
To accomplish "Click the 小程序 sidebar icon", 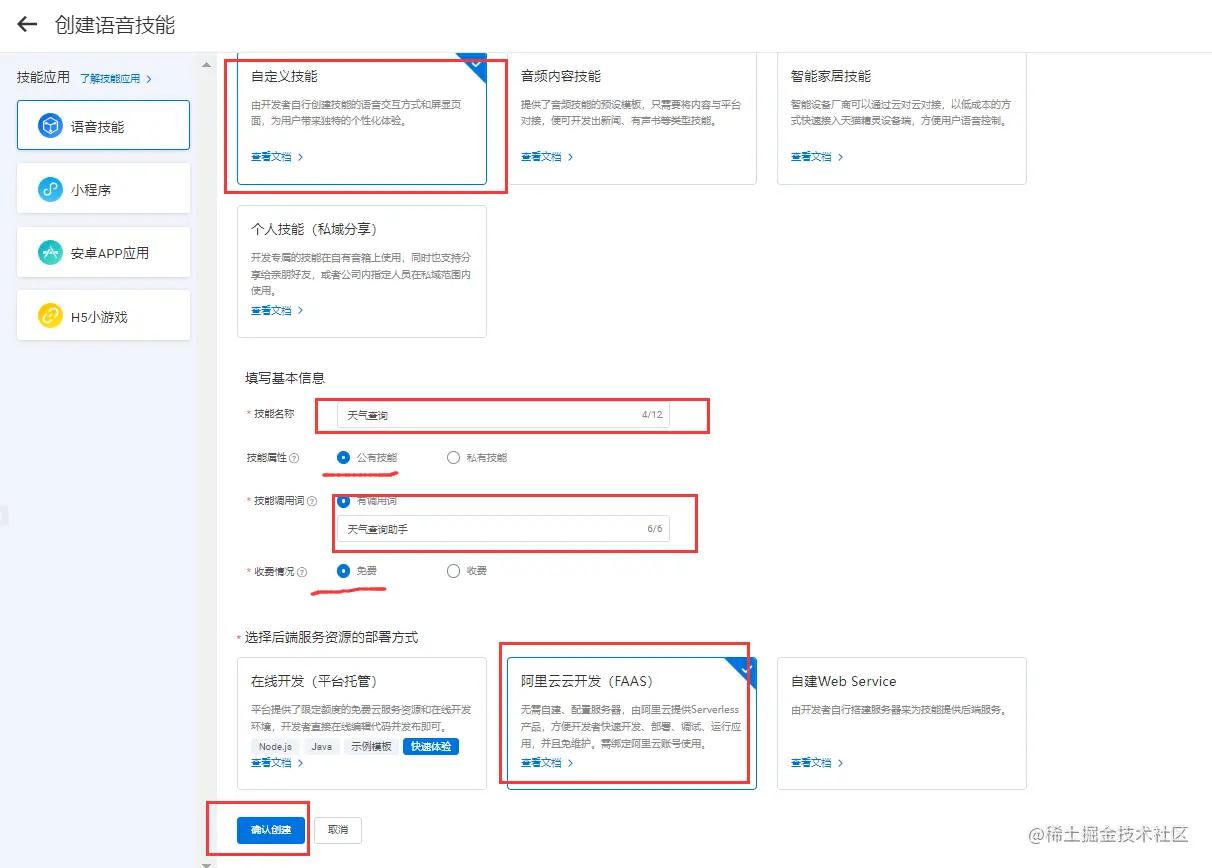I will click(50, 189).
